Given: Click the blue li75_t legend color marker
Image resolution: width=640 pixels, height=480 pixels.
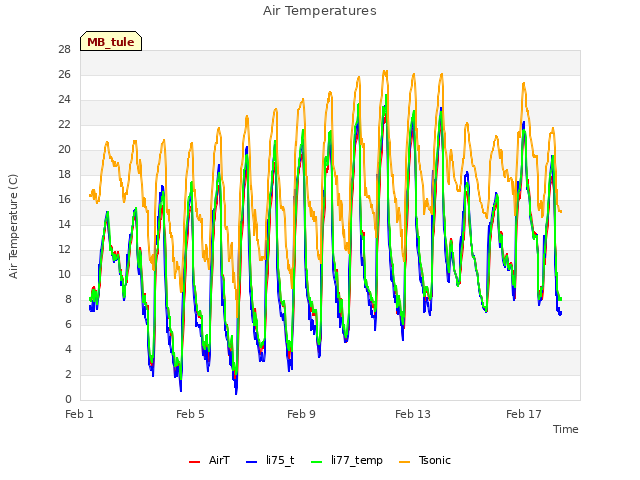Looking at the screenshot, I should pos(251,462).
